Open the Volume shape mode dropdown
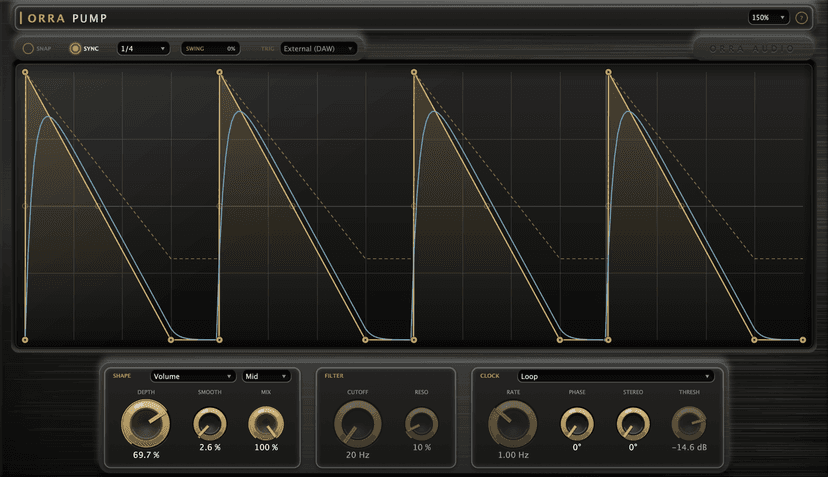 tap(192, 376)
